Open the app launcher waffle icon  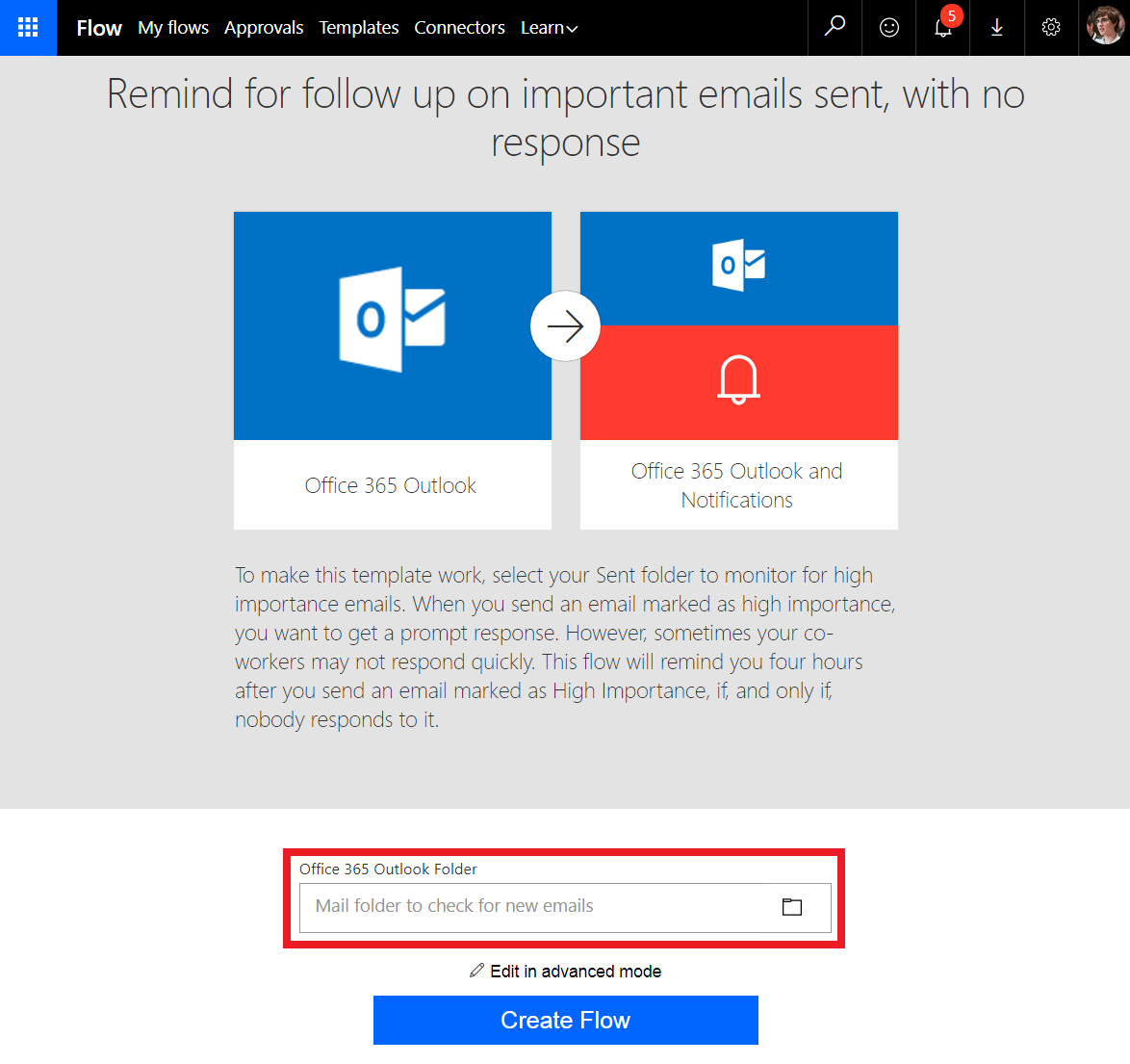pos(28,28)
